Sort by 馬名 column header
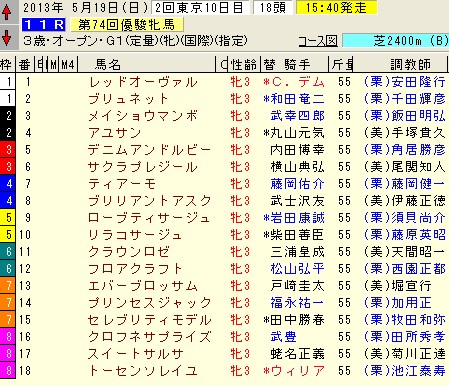The image size is (449, 386). 107,64
